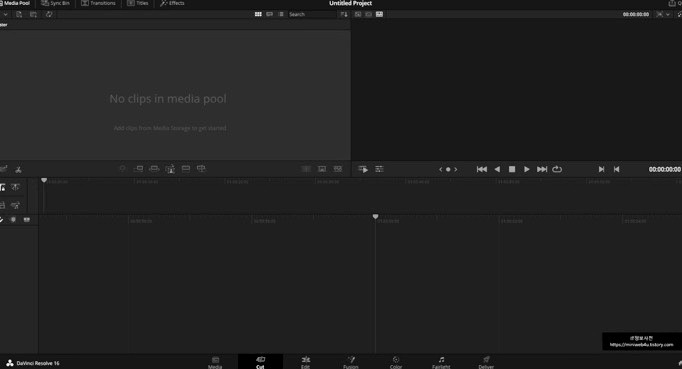Toggle the audio-only track icon
Screen dimensions: 682x369
coord(15,205)
